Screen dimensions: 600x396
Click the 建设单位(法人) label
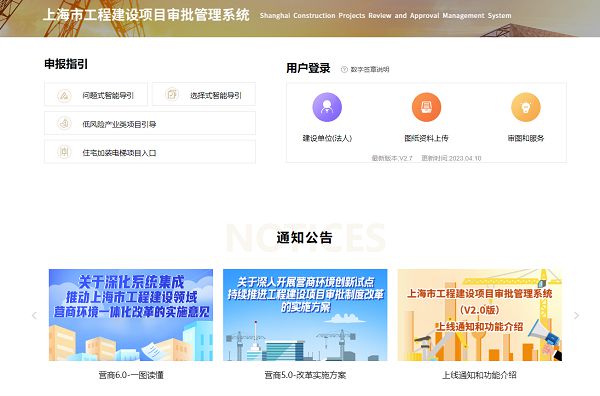pos(327,138)
